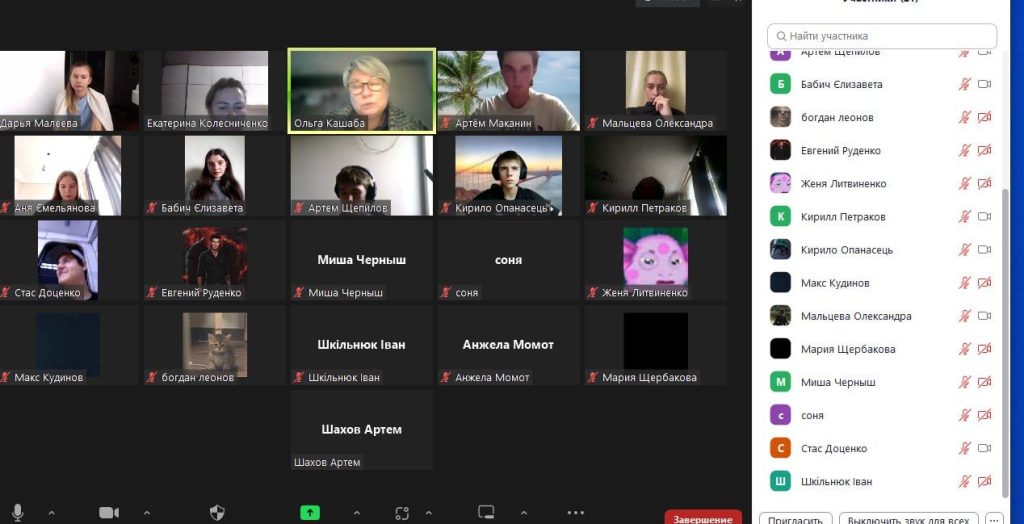
Task: Click the crossed camera icon for богдан леонов in the list
Action: [984, 118]
